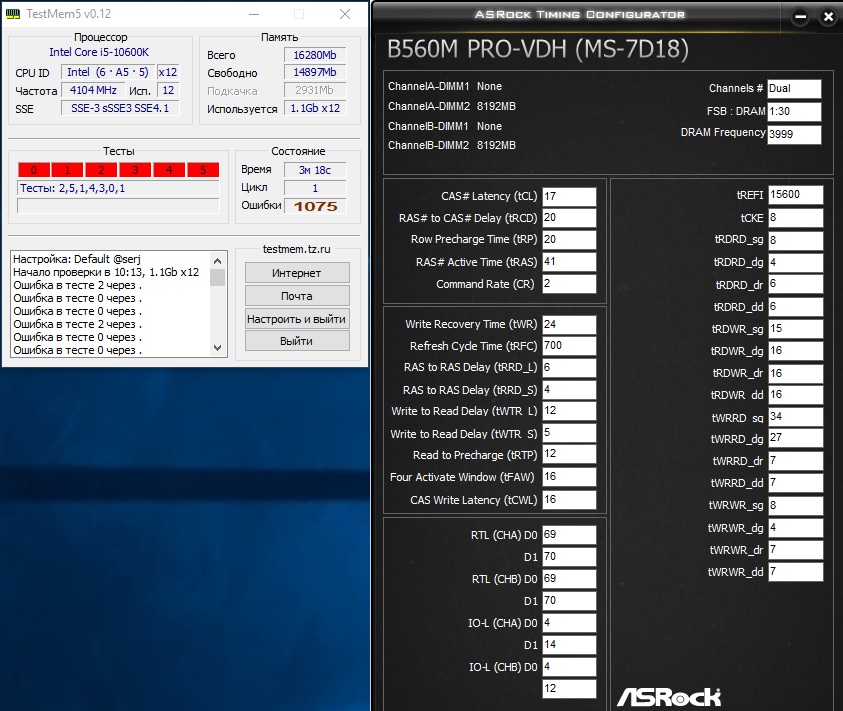Image resolution: width=843 pixels, height=711 pixels.
Task: Click the Refresh Cycle Time (tRFC) field
Action: click(x=569, y=346)
